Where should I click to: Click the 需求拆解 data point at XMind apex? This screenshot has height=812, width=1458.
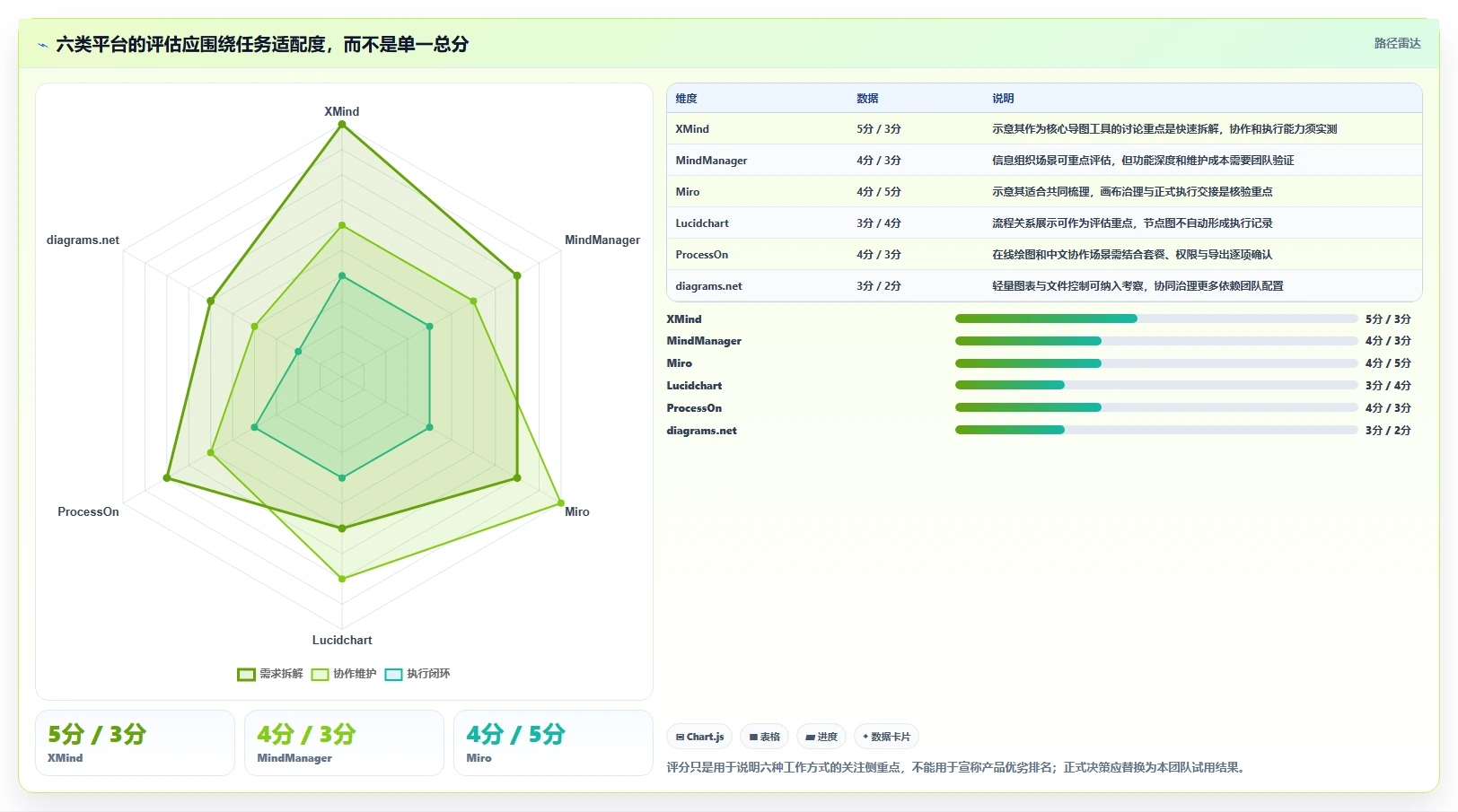point(342,125)
